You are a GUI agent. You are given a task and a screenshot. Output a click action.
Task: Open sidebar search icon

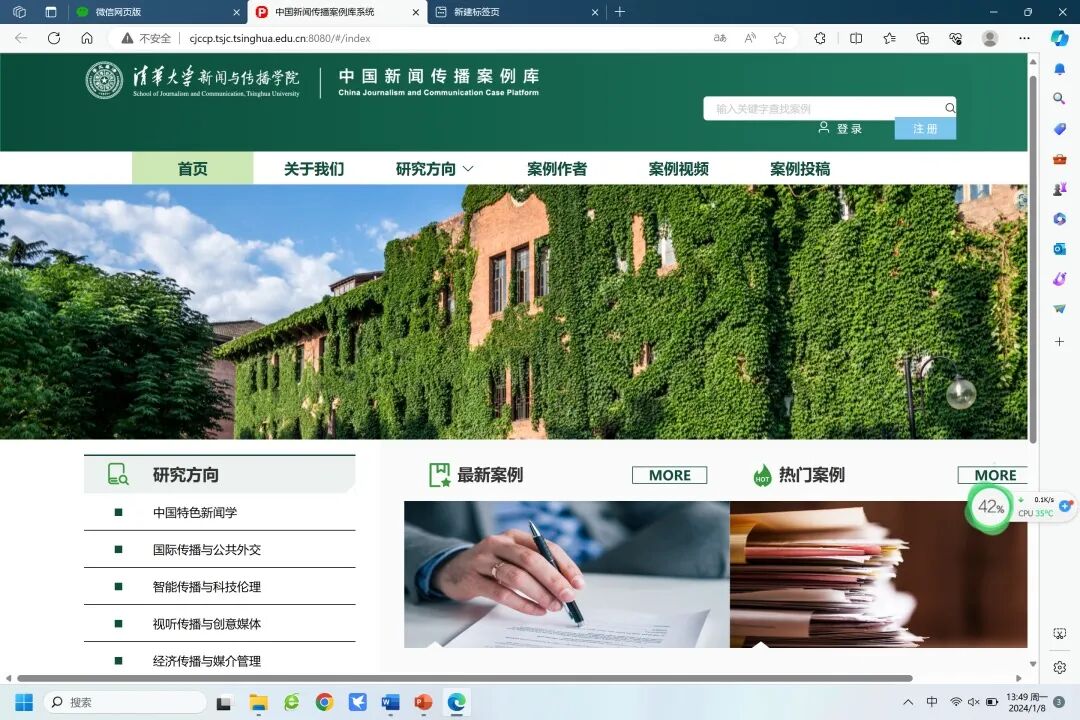coord(1059,99)
